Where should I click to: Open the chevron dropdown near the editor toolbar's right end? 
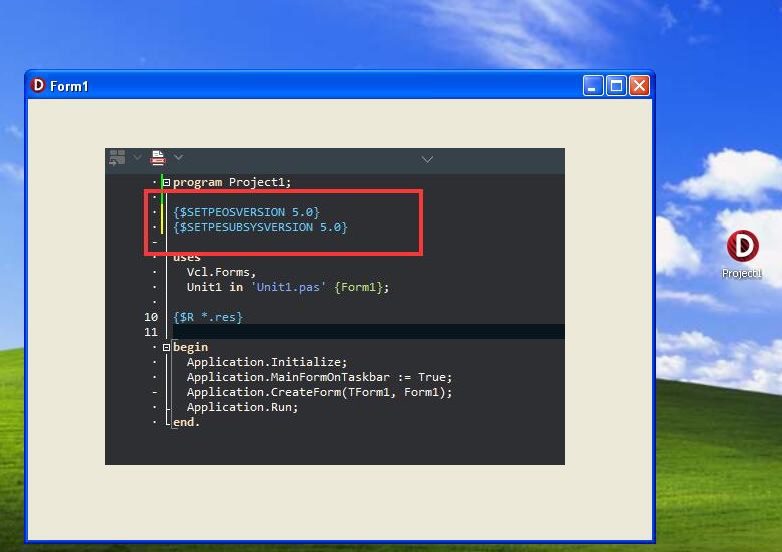click(427, 160)
